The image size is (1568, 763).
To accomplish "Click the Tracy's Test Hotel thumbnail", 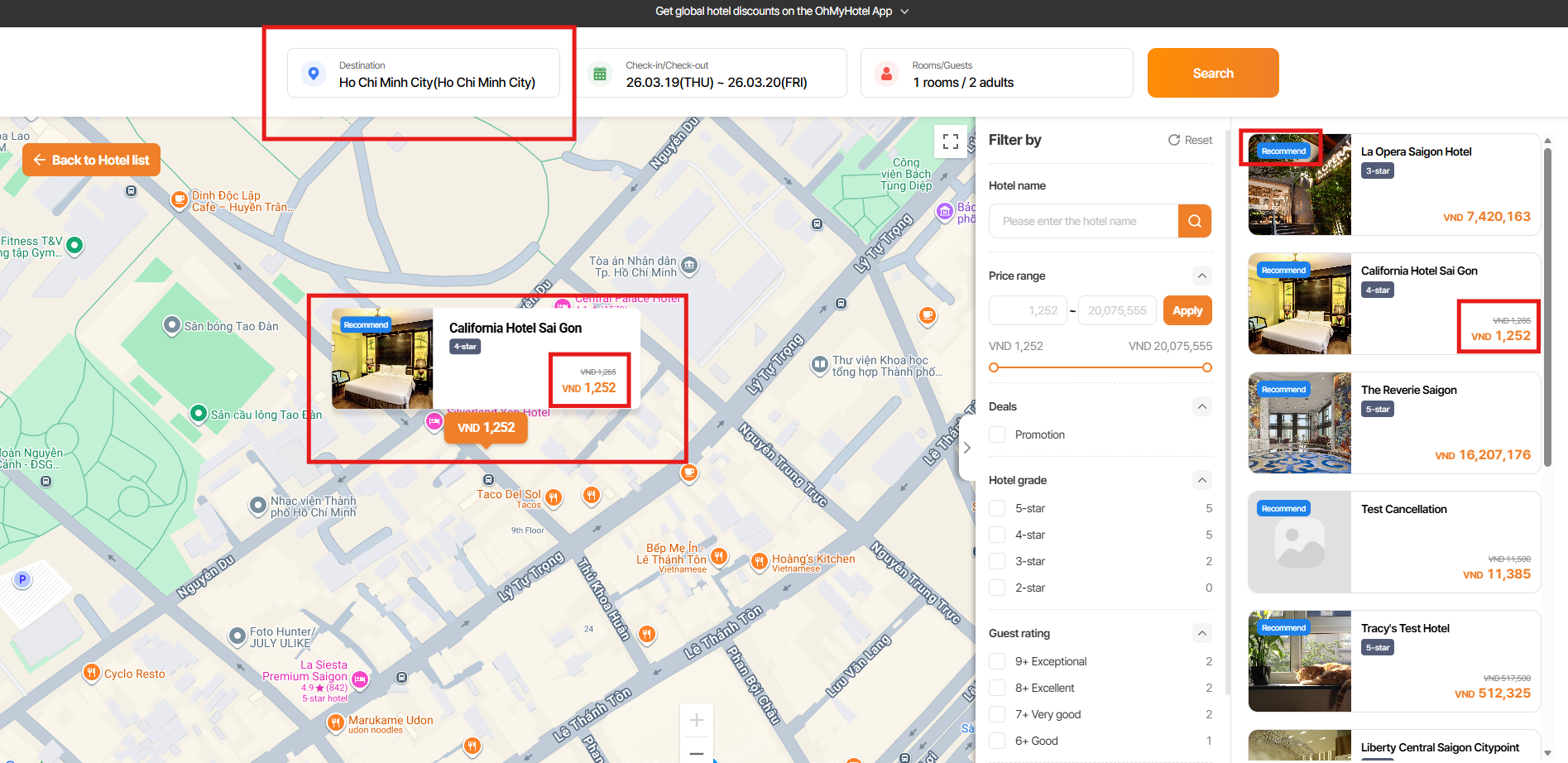I will (1300, 661).
